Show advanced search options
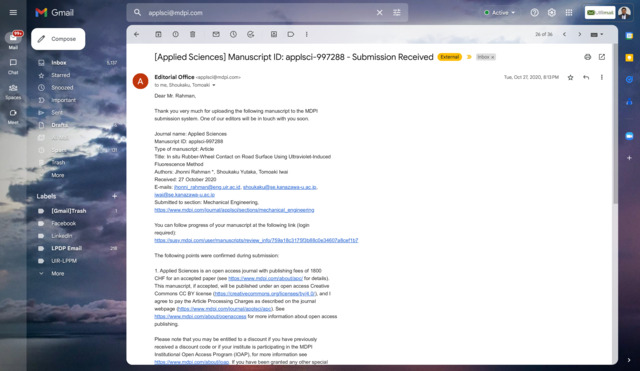The image size is (640, 371). pos(397,13)
